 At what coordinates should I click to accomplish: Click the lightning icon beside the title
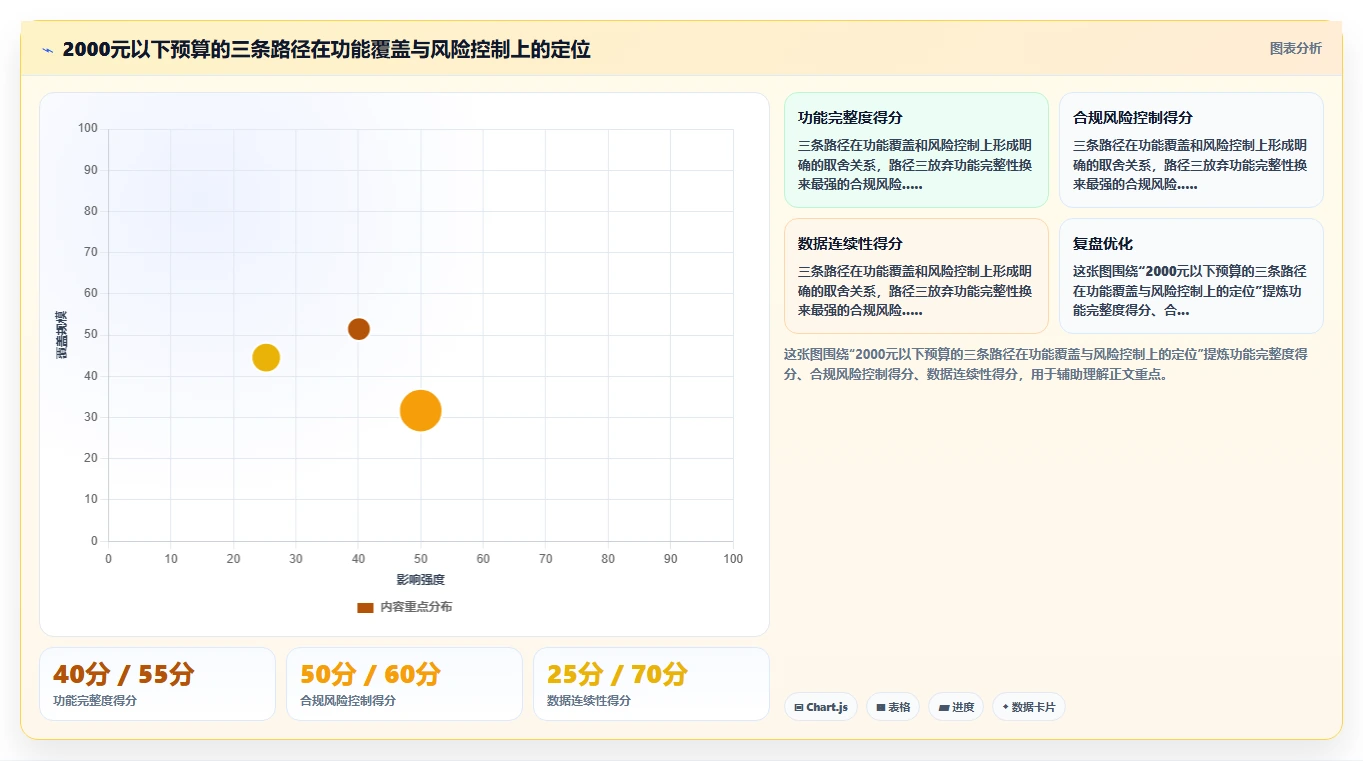pos(47,50)
